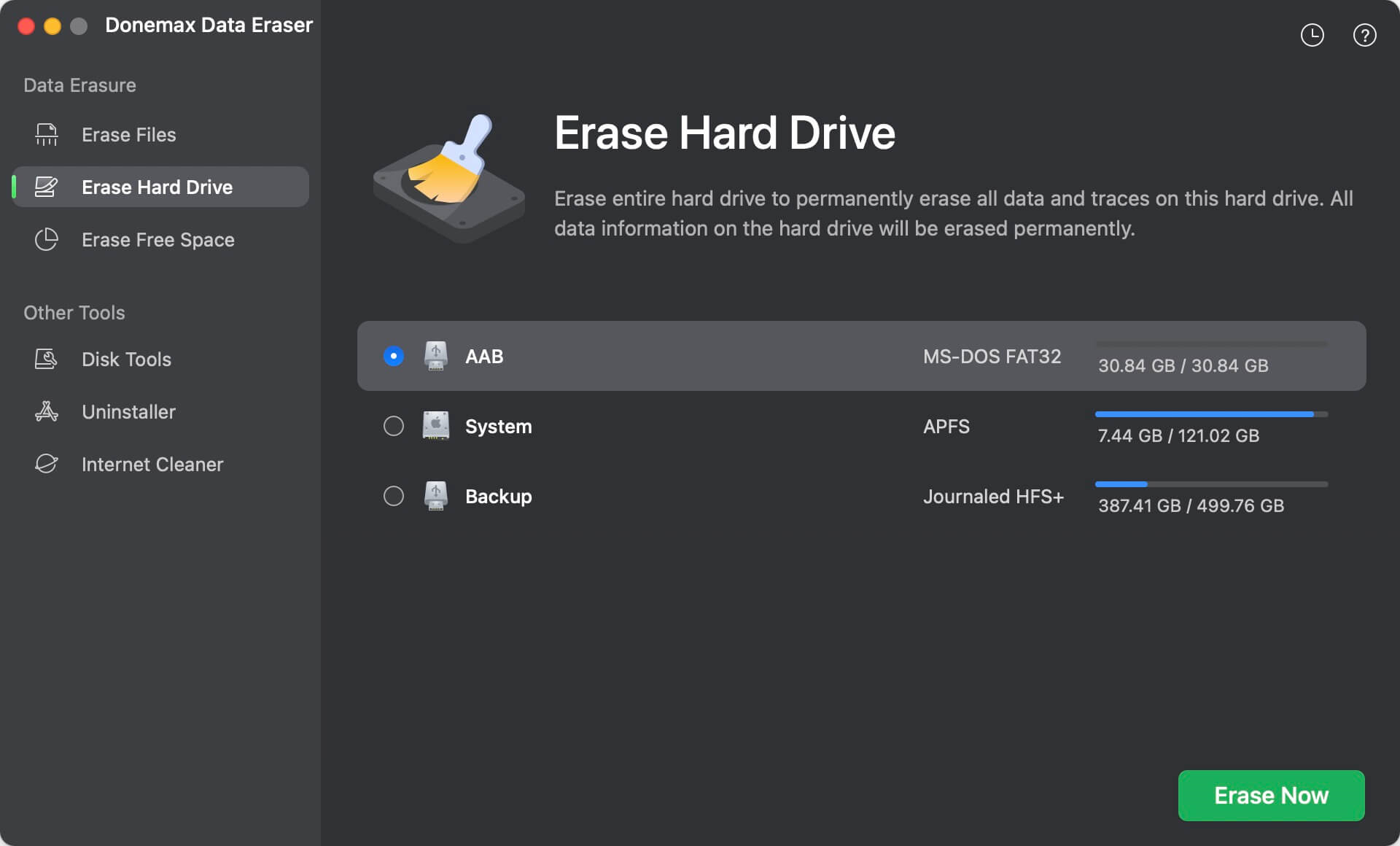Image resolution: width=1400 pixels, height=846 pixels.
Task: Select the Backup drive radio button
Action: 394,496
